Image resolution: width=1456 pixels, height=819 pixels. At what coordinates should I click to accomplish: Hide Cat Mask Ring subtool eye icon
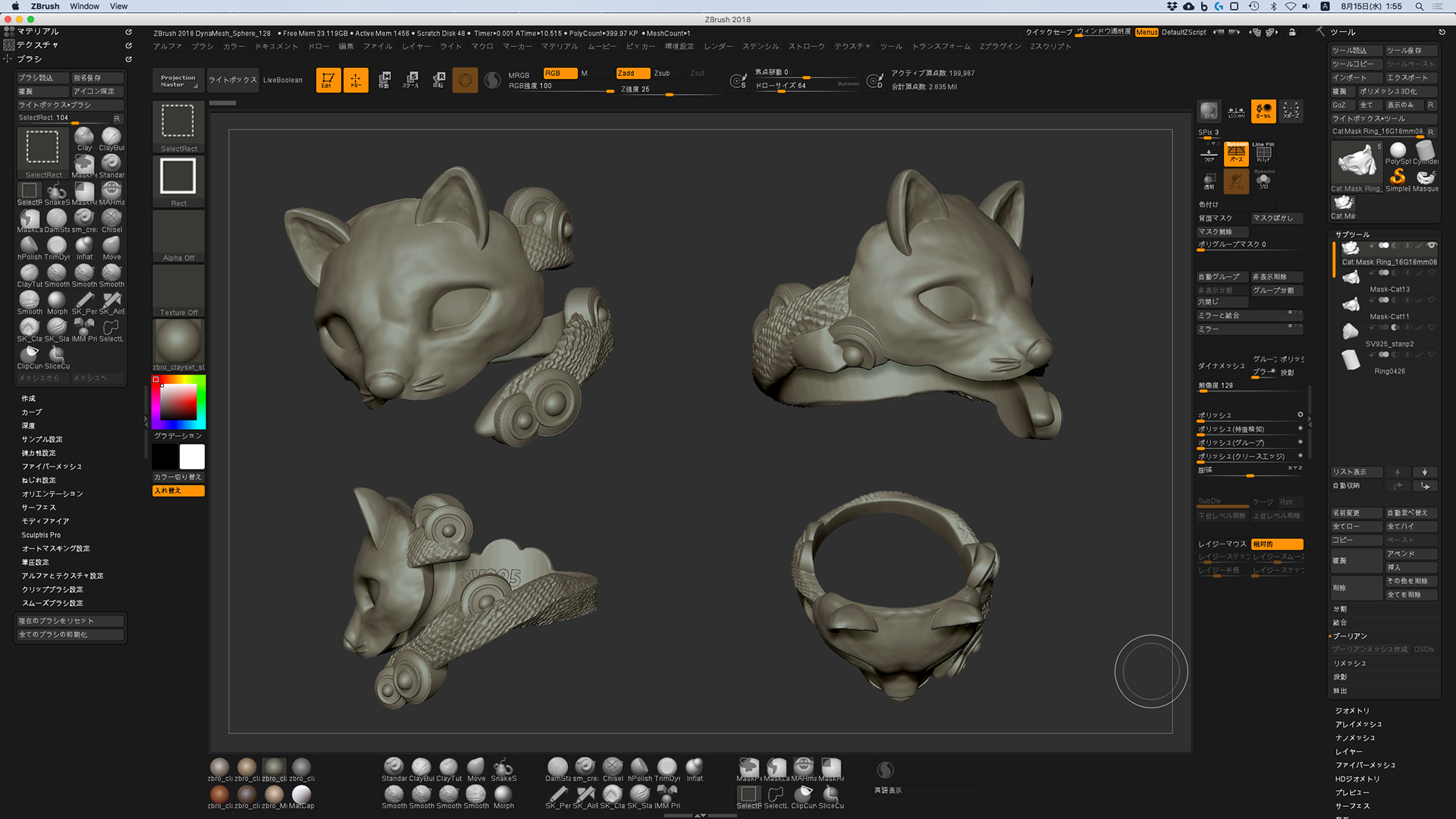1432,246
